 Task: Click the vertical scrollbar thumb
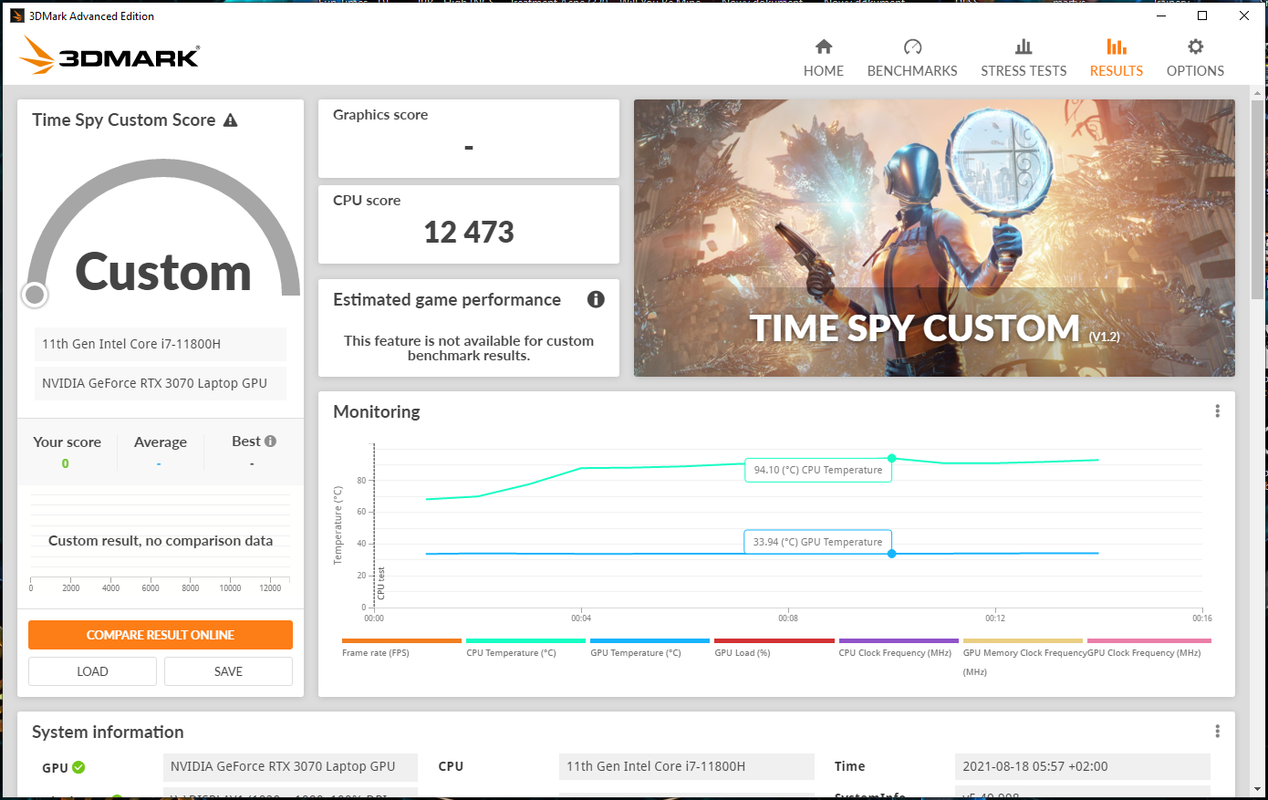click(1257, 197)
